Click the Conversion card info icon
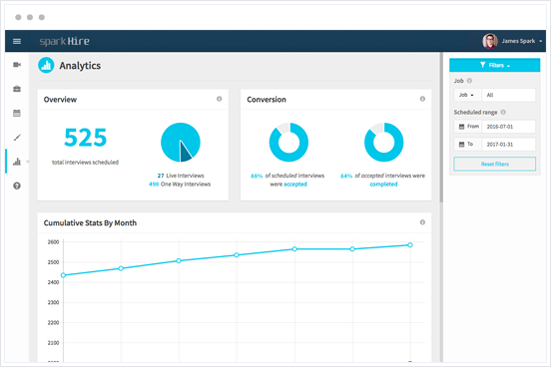Viewport: 551px width, 367px height. pyautogui.click(x=422, y=99)
